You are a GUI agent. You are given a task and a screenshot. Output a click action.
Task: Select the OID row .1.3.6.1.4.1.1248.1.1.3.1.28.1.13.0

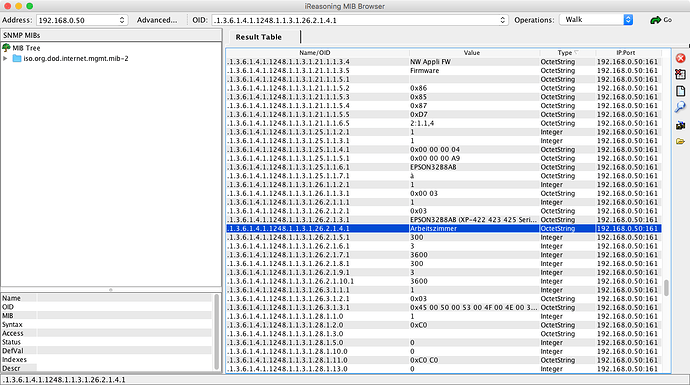click(444, 369)
